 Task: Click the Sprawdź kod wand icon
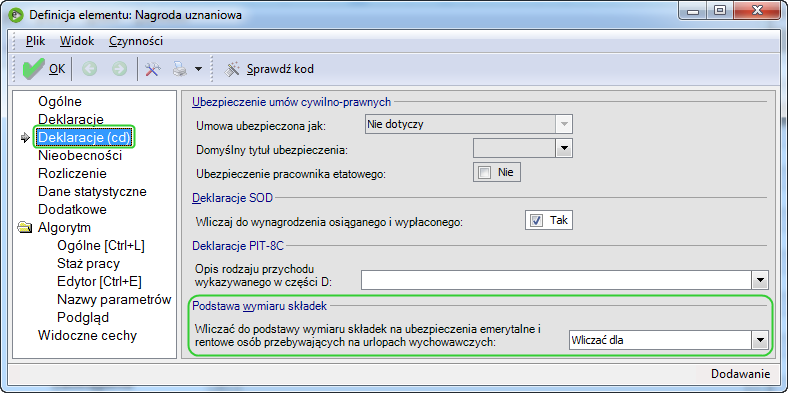(232, 69)
